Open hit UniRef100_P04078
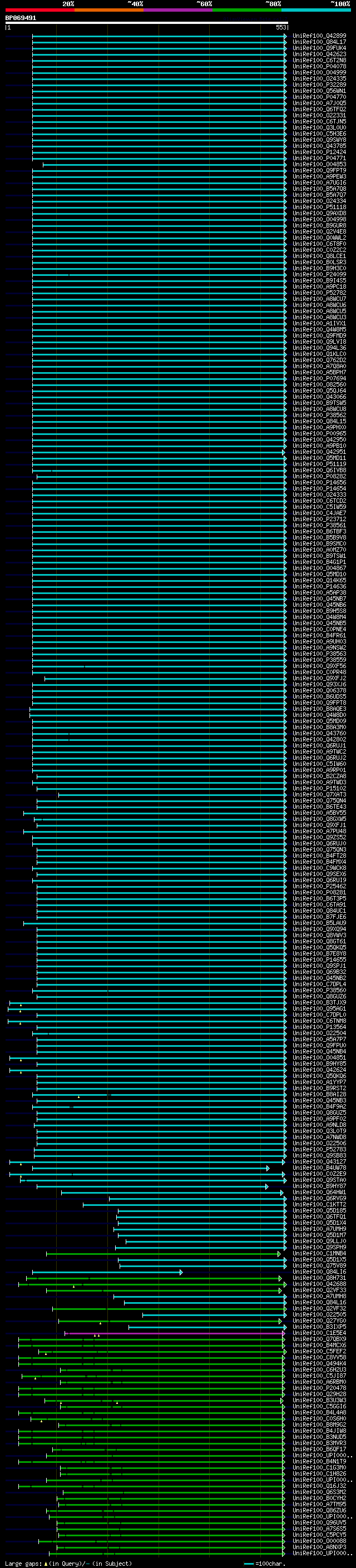Viewport: 356px width, 1568px height. [x=319, y=66]
